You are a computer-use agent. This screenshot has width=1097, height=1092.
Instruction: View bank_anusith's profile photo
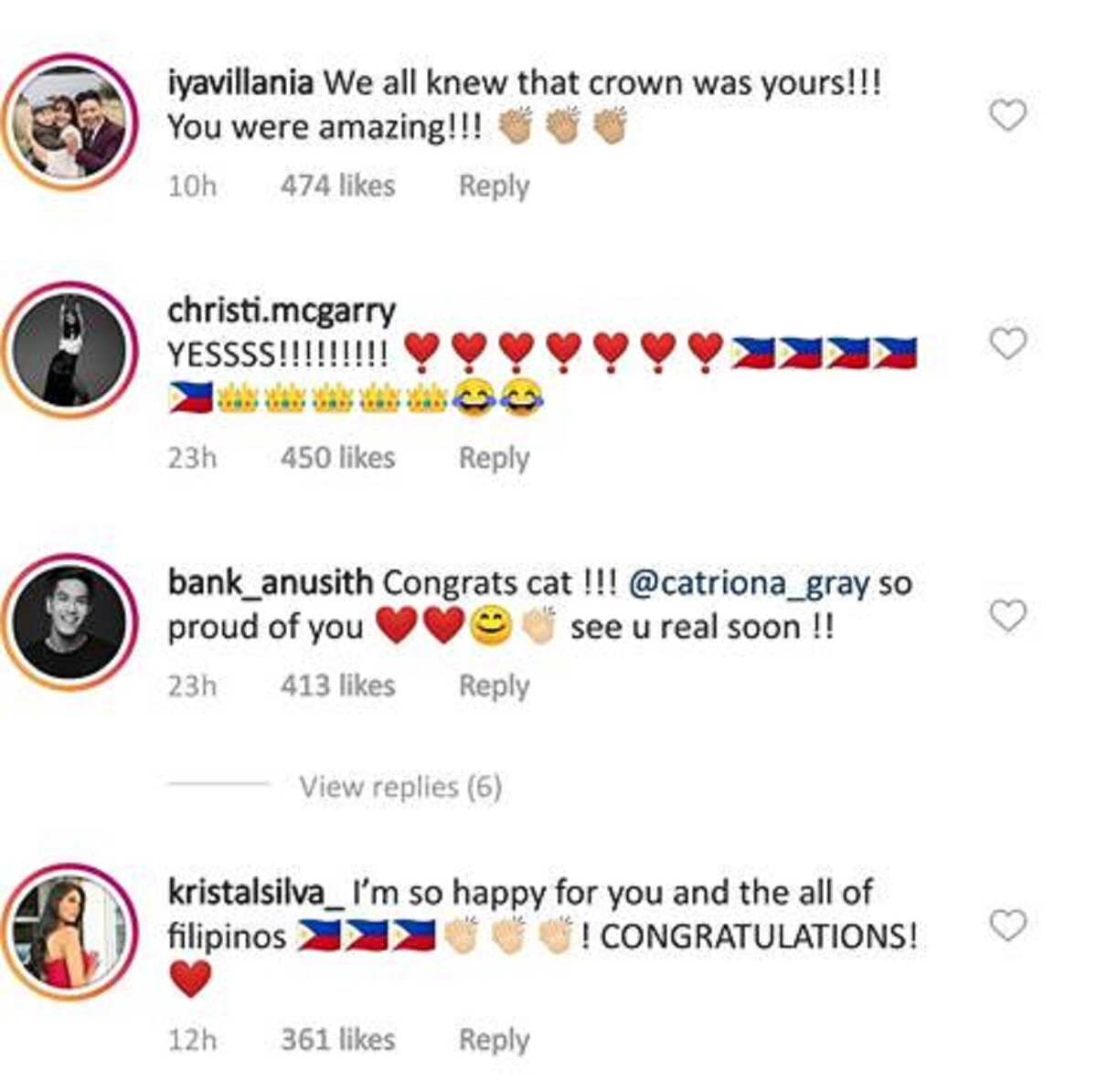70,623
